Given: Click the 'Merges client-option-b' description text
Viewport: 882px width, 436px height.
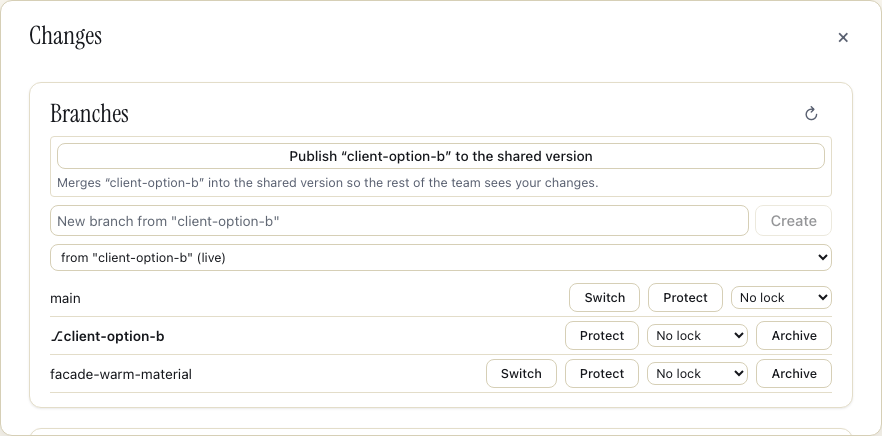Looking at the screenshot, I should click(327, 183).
